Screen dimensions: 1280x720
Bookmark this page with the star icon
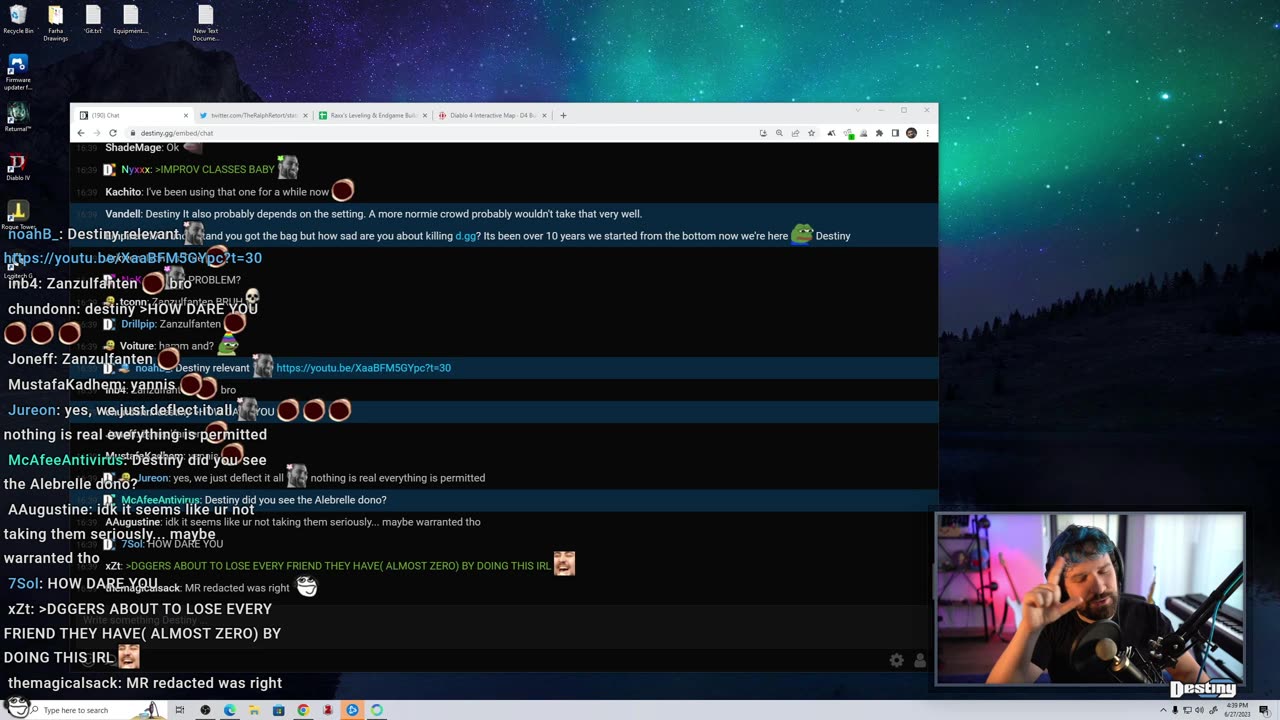click(811, 133)
